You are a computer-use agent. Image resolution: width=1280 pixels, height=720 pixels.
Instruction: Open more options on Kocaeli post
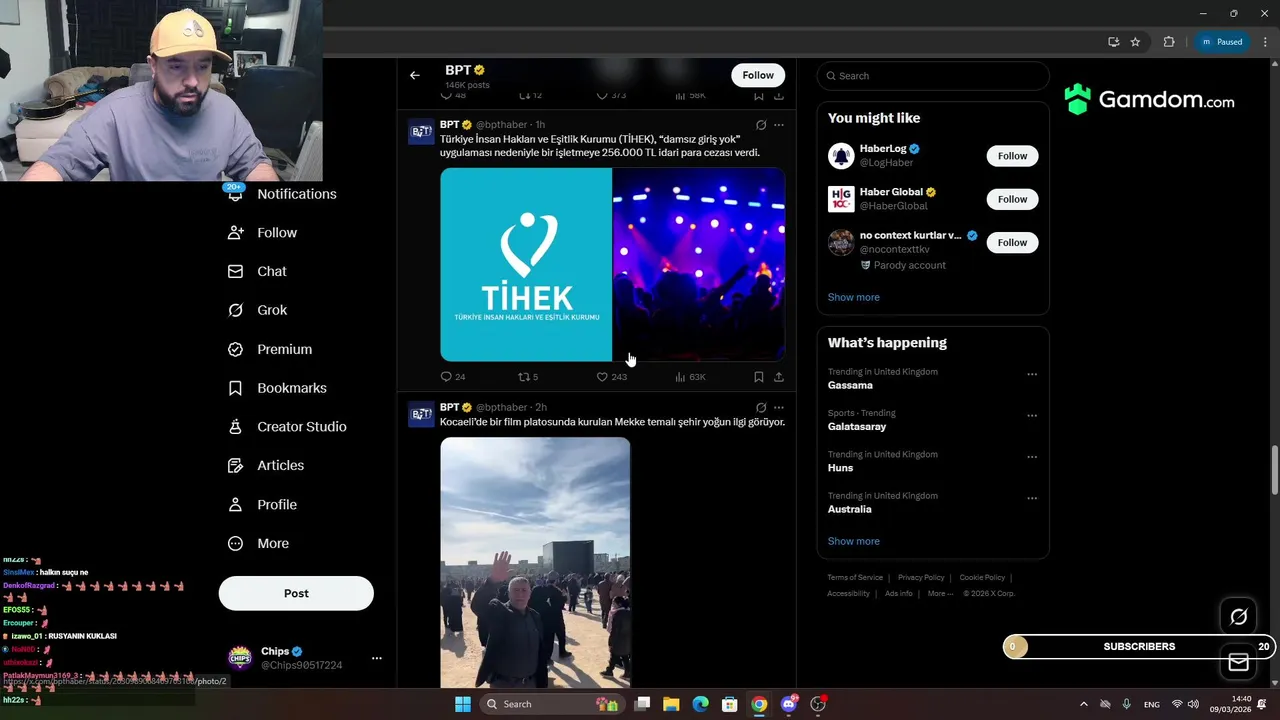779,407
